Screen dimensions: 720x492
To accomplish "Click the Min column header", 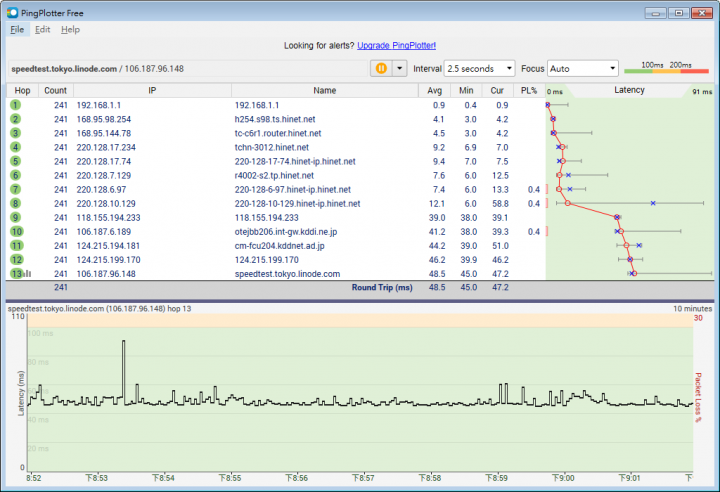I will pos(466,90).
